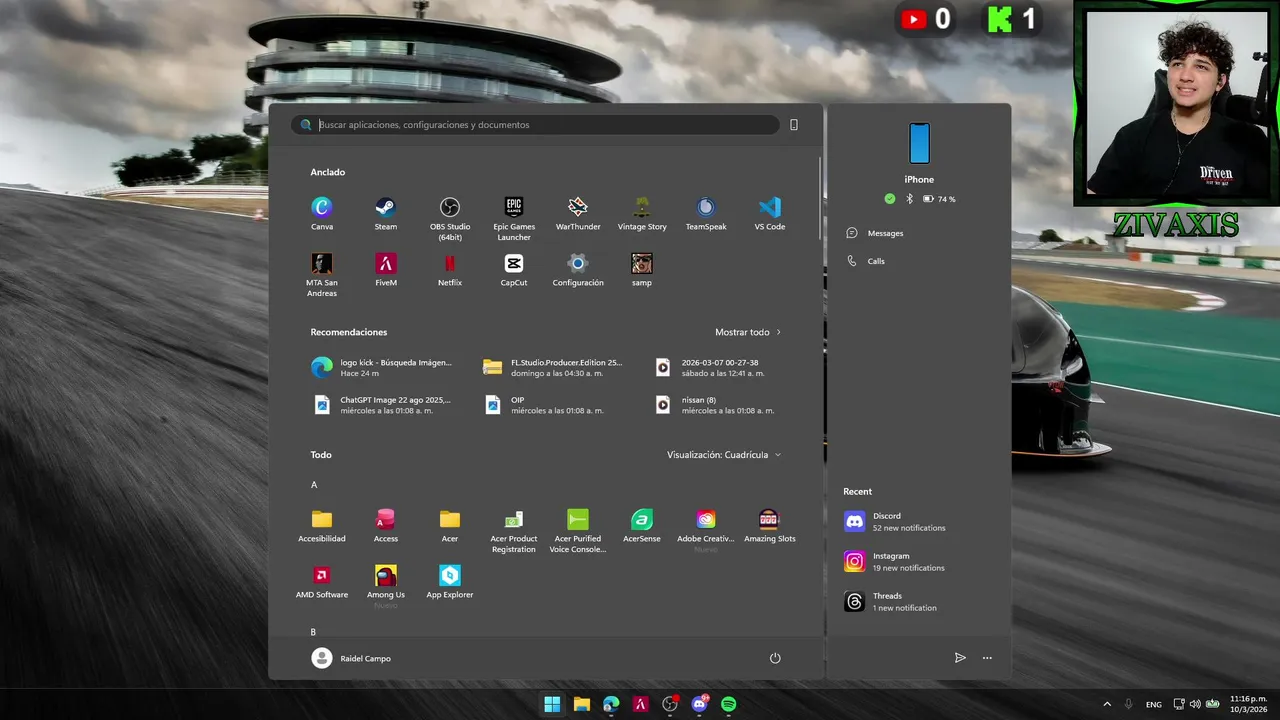This screenshot has height=720, width=1280.
Task: Open Discord from the taskbar
Action: pyautogui.click(x=700, y=704)
